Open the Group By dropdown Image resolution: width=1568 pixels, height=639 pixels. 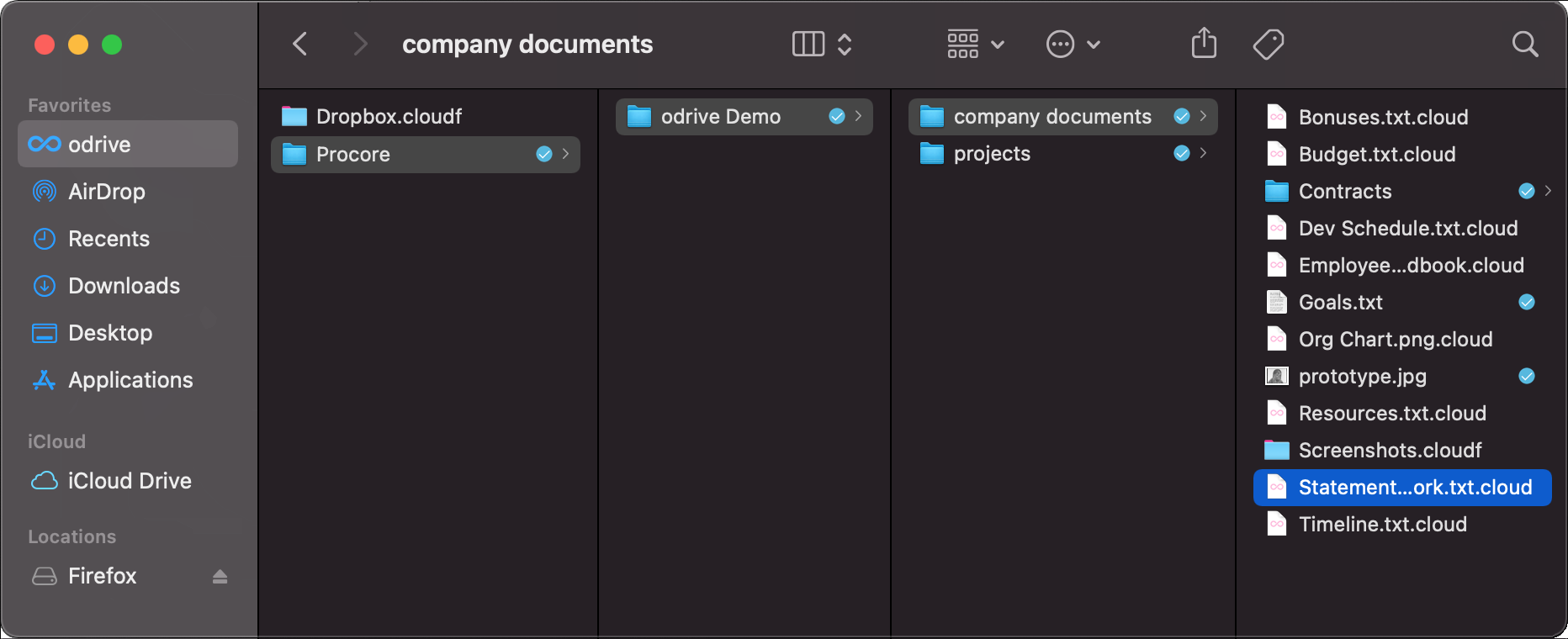pyautogui.click(x=975, y=44)
